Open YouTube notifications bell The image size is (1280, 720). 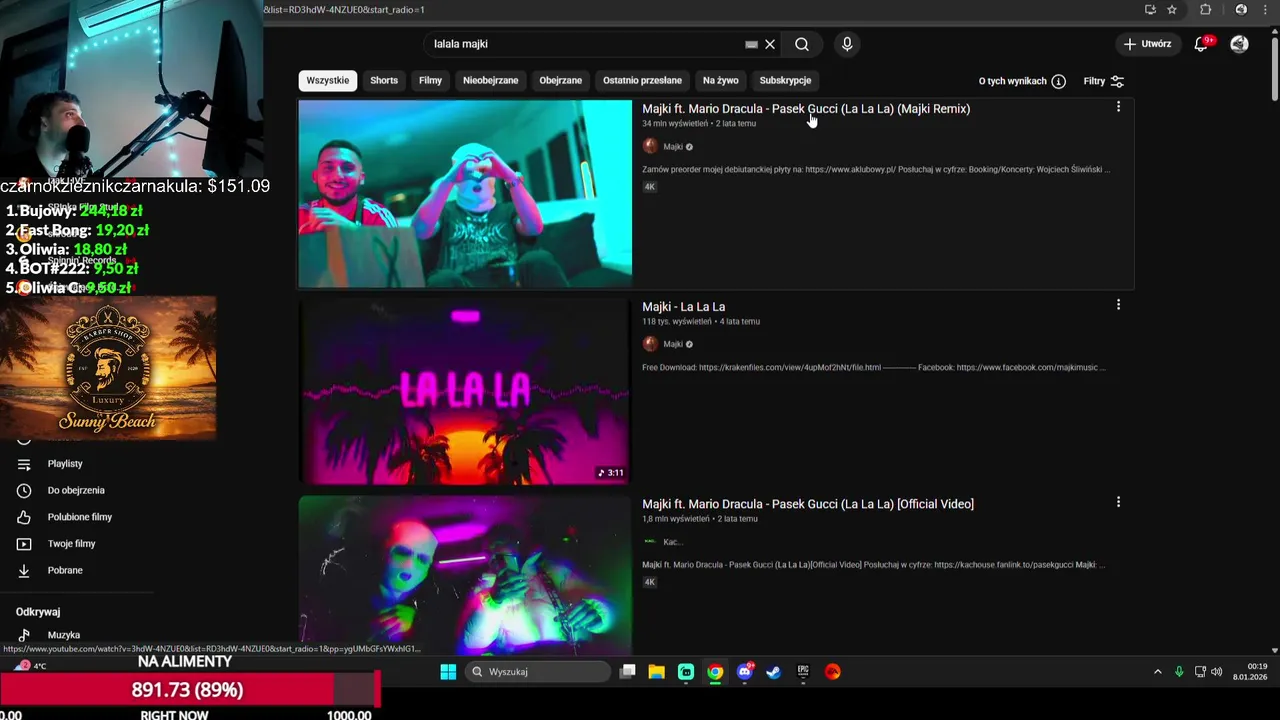1201,44
